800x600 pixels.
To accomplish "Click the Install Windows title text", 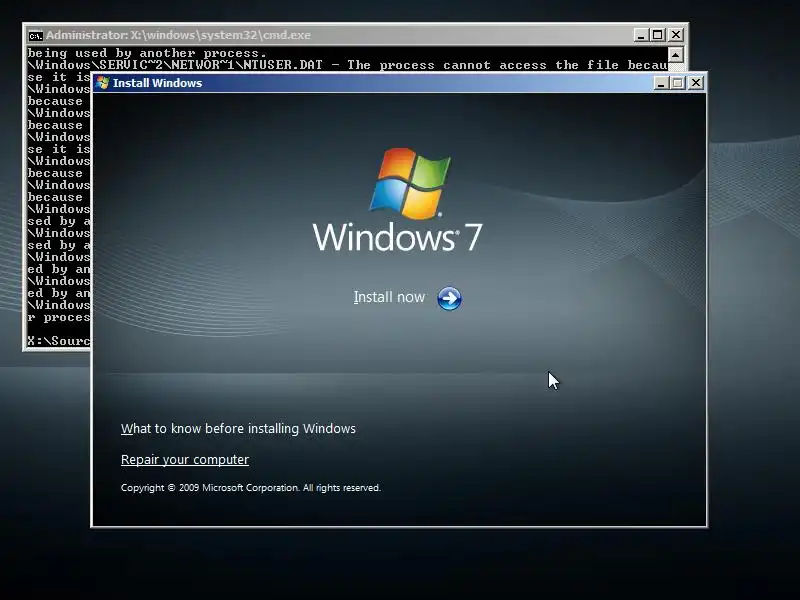I will (x=157, y=83).
